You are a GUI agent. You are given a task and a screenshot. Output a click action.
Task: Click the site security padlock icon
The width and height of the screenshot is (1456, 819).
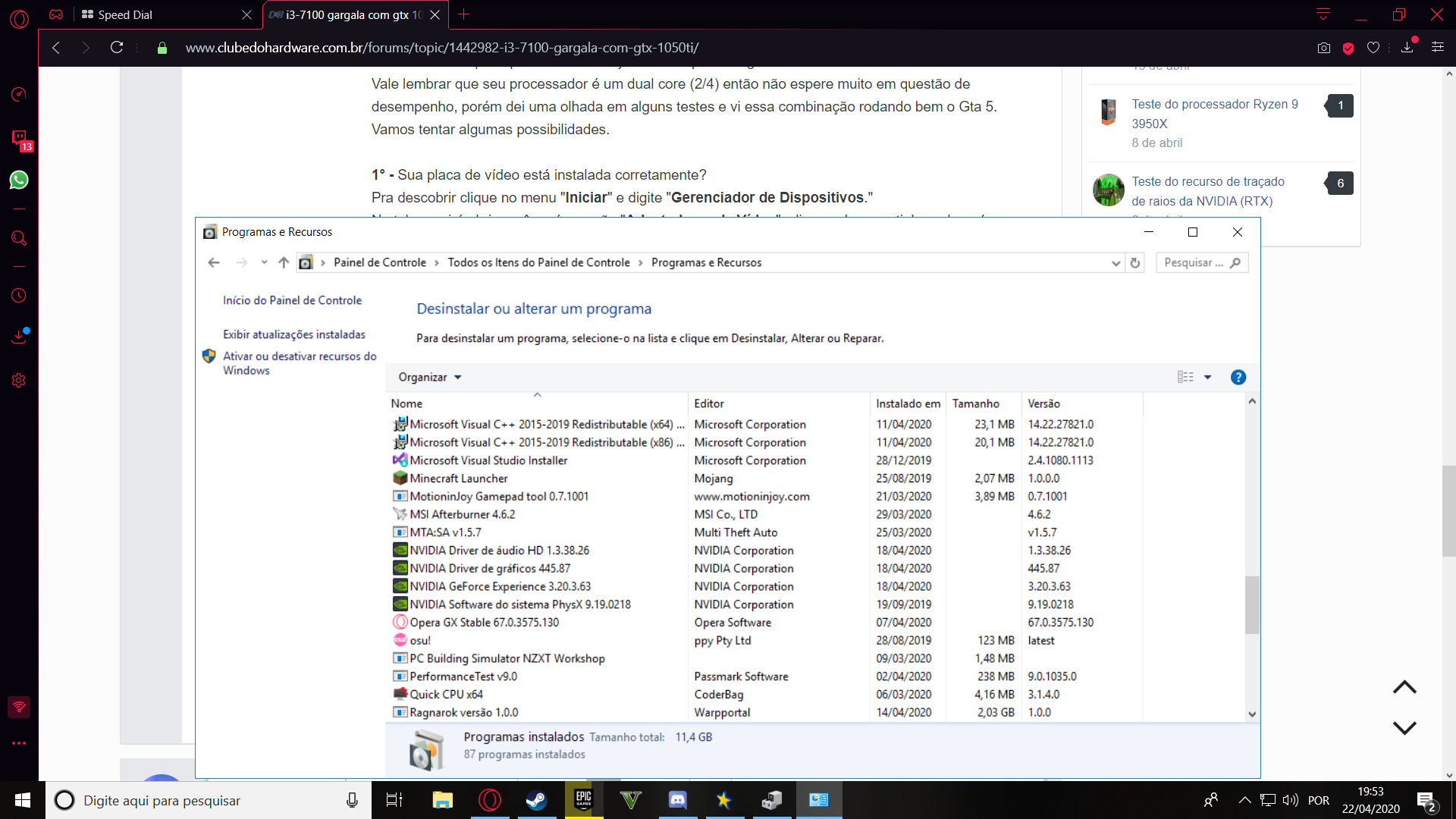tap(162, 48)
